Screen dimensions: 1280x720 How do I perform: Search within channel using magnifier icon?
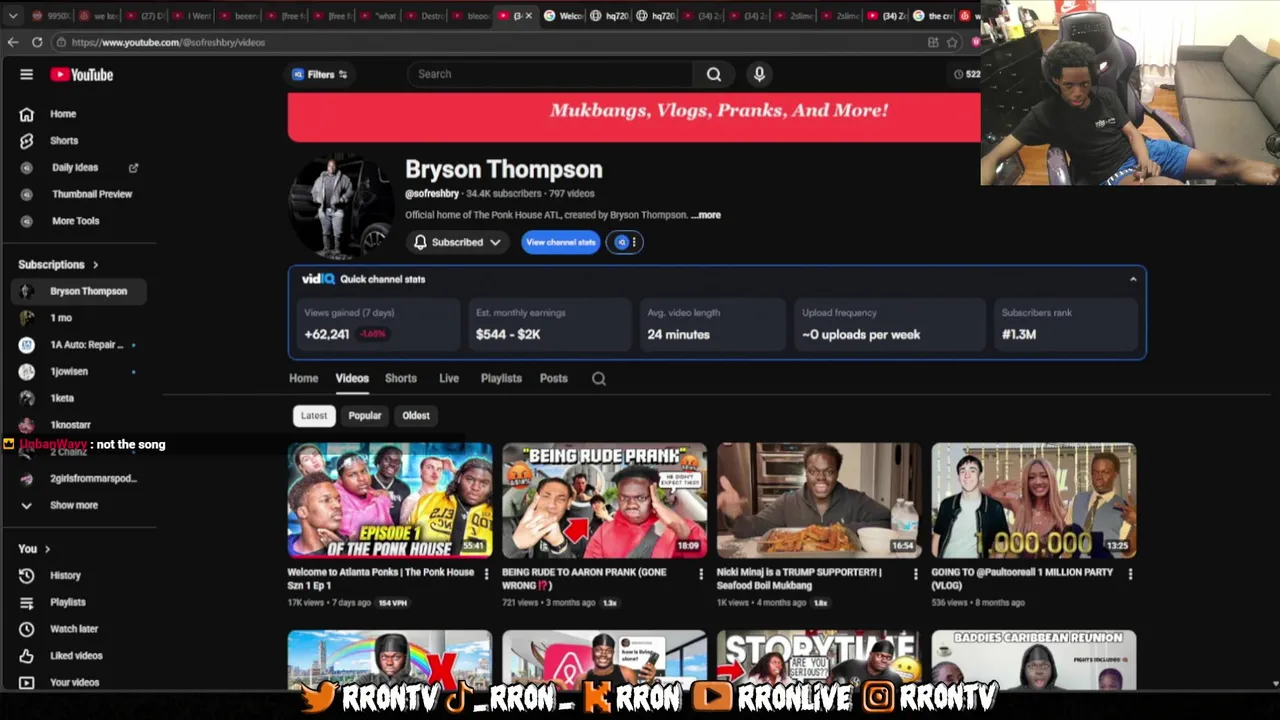(599, 379)
